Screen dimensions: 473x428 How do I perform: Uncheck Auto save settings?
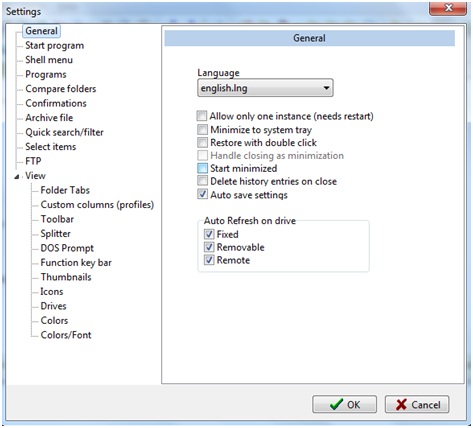coord(202,194)
